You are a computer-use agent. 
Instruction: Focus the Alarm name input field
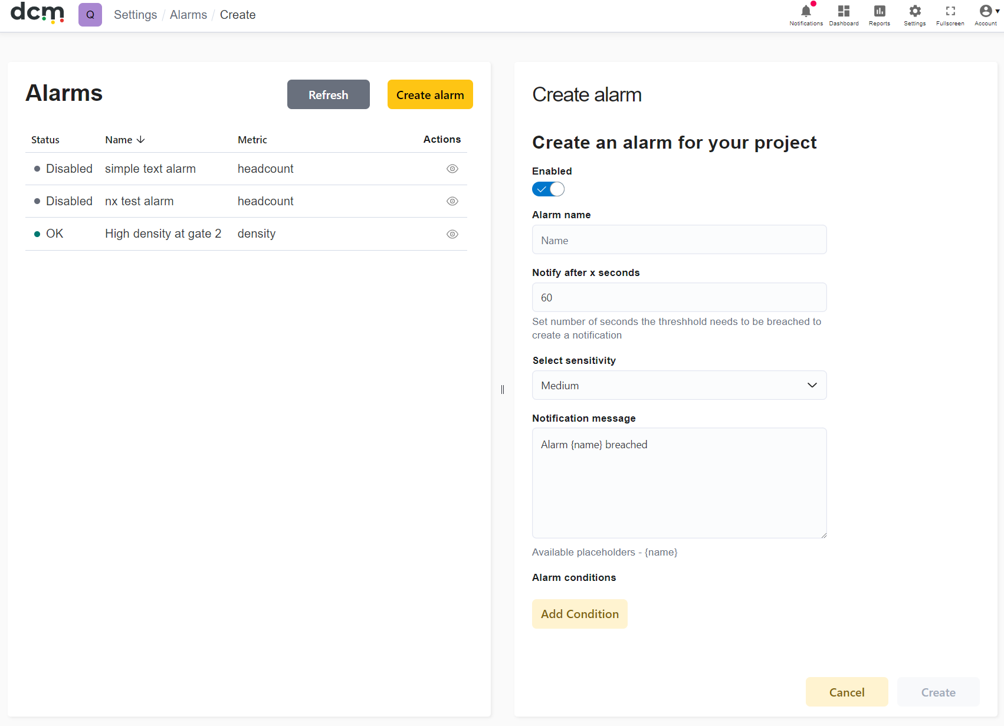[x=679, y=240]
